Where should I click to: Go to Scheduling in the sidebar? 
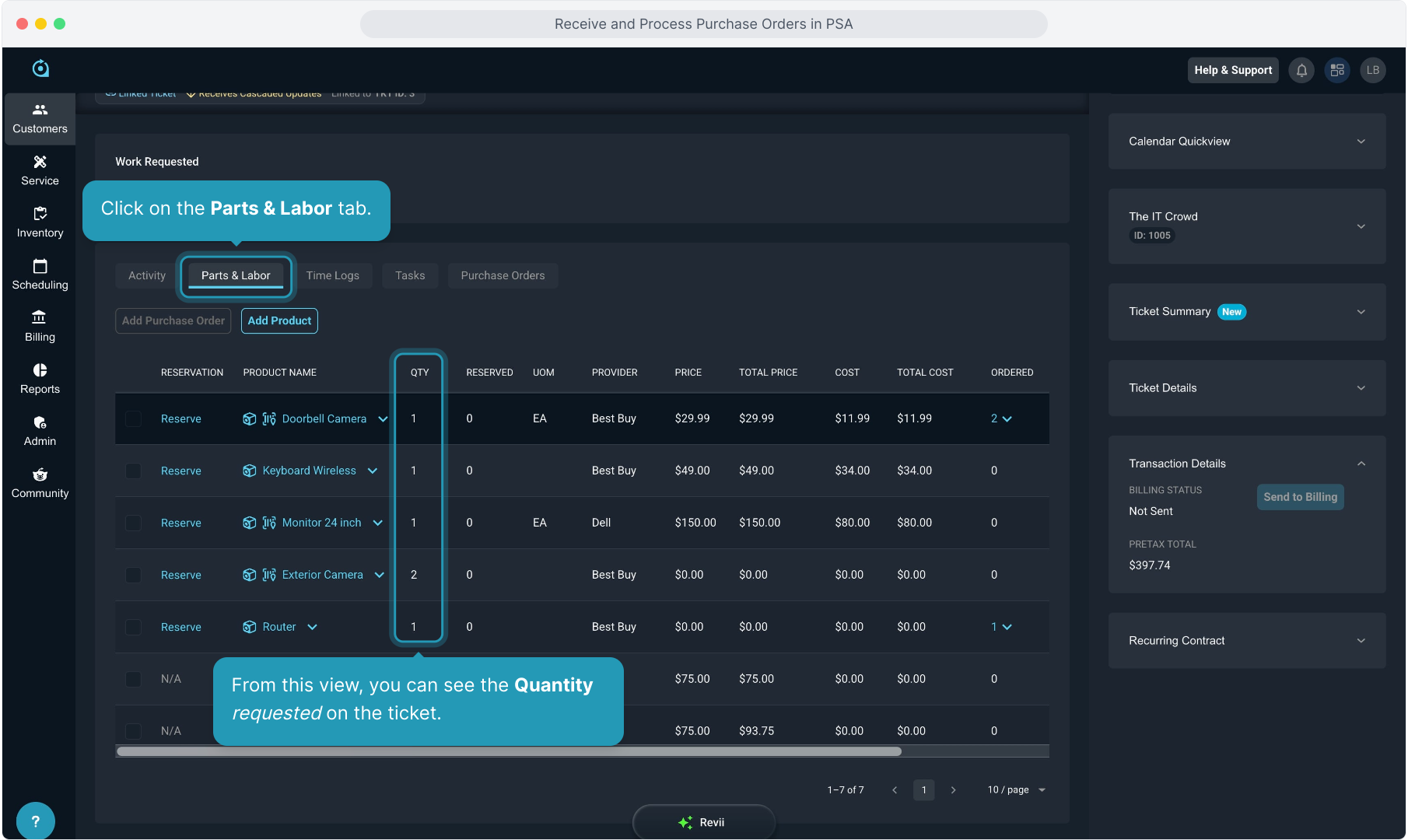[x=40, y=275]
